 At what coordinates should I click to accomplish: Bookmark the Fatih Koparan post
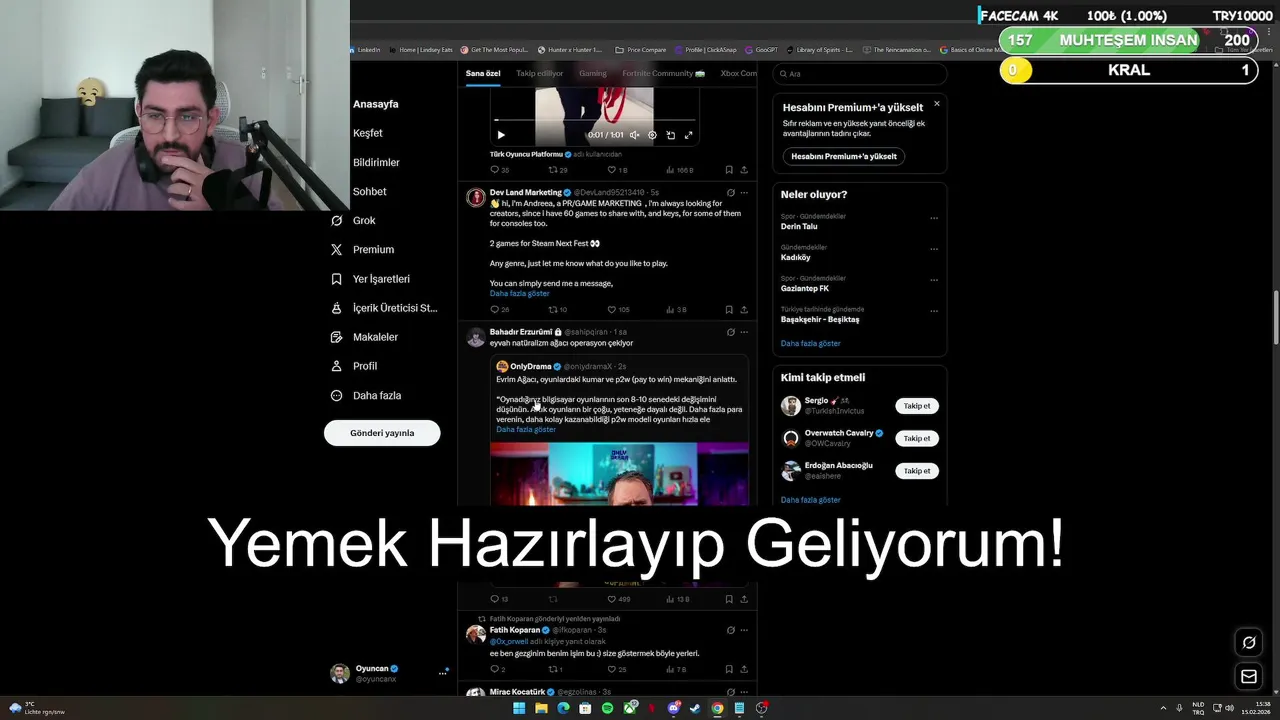(728, 669)
